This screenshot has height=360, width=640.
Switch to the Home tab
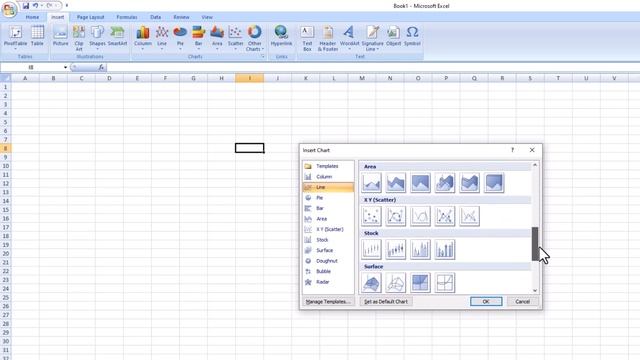coord(32,17)
